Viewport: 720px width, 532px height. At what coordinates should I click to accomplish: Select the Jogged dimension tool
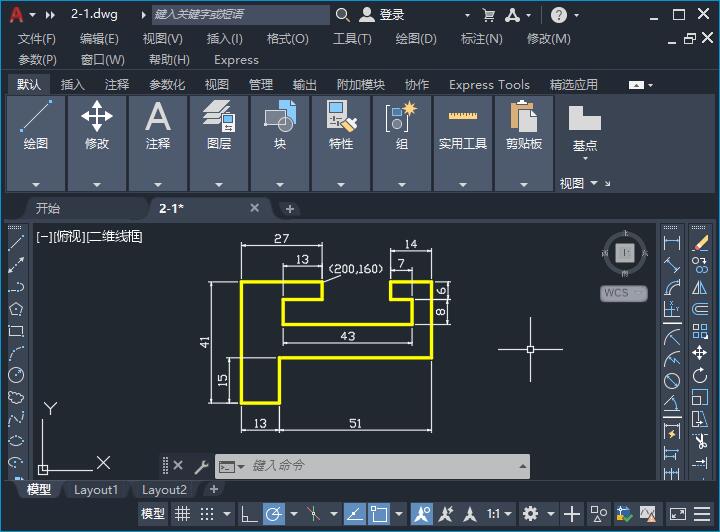pyautogui.click(x=672, y=359)
